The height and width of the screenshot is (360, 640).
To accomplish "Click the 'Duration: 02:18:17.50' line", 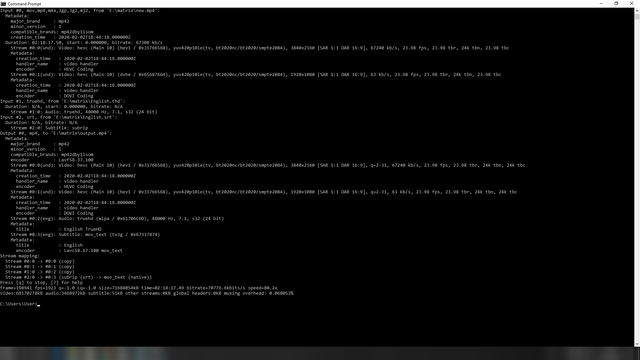I will coord(84,42).
